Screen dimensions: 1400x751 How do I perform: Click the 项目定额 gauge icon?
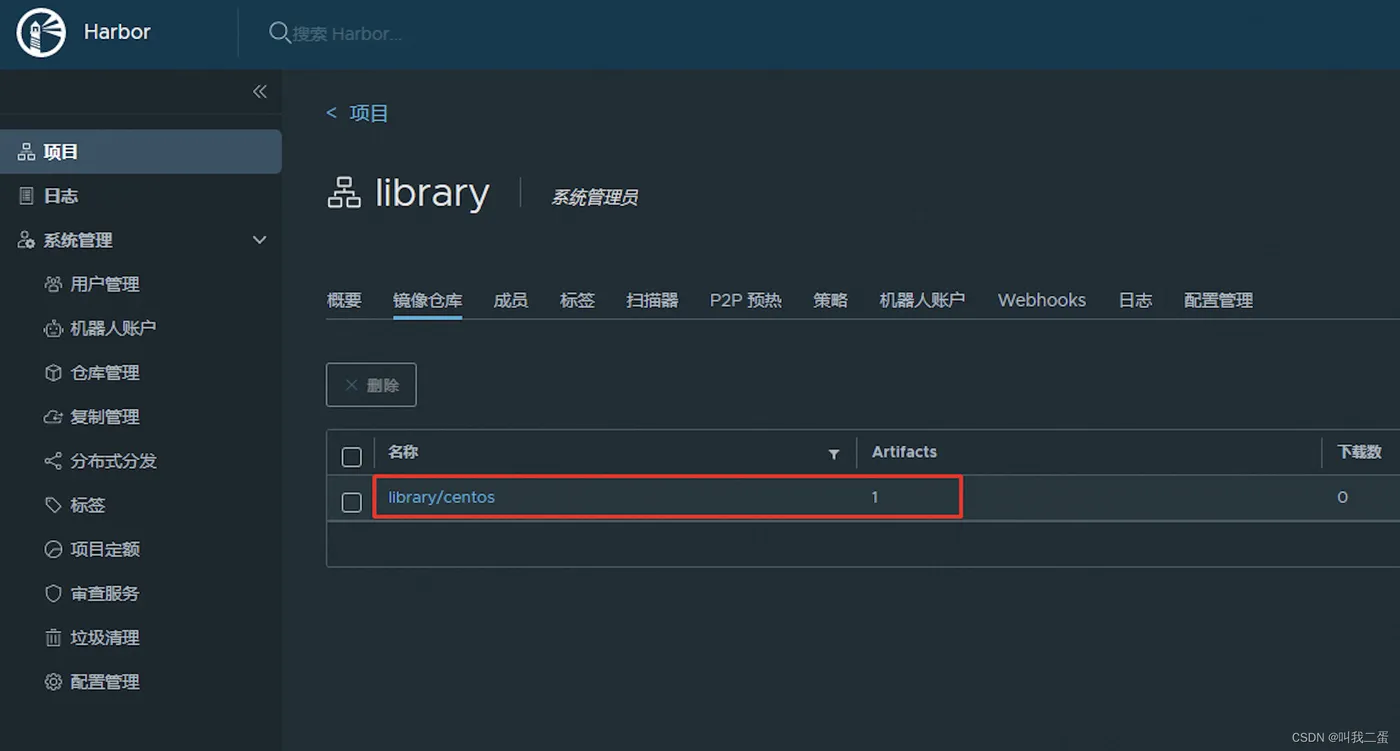click(x=54, y=549)
